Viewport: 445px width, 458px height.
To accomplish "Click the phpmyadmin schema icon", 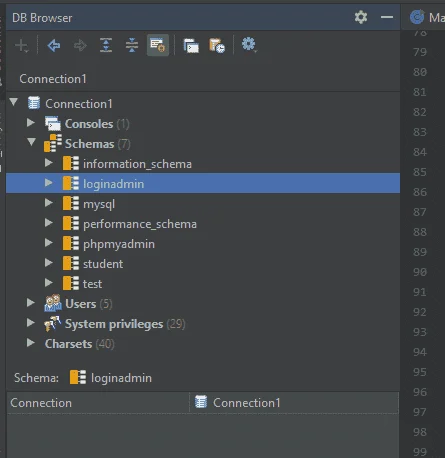I will click(71, 243).
